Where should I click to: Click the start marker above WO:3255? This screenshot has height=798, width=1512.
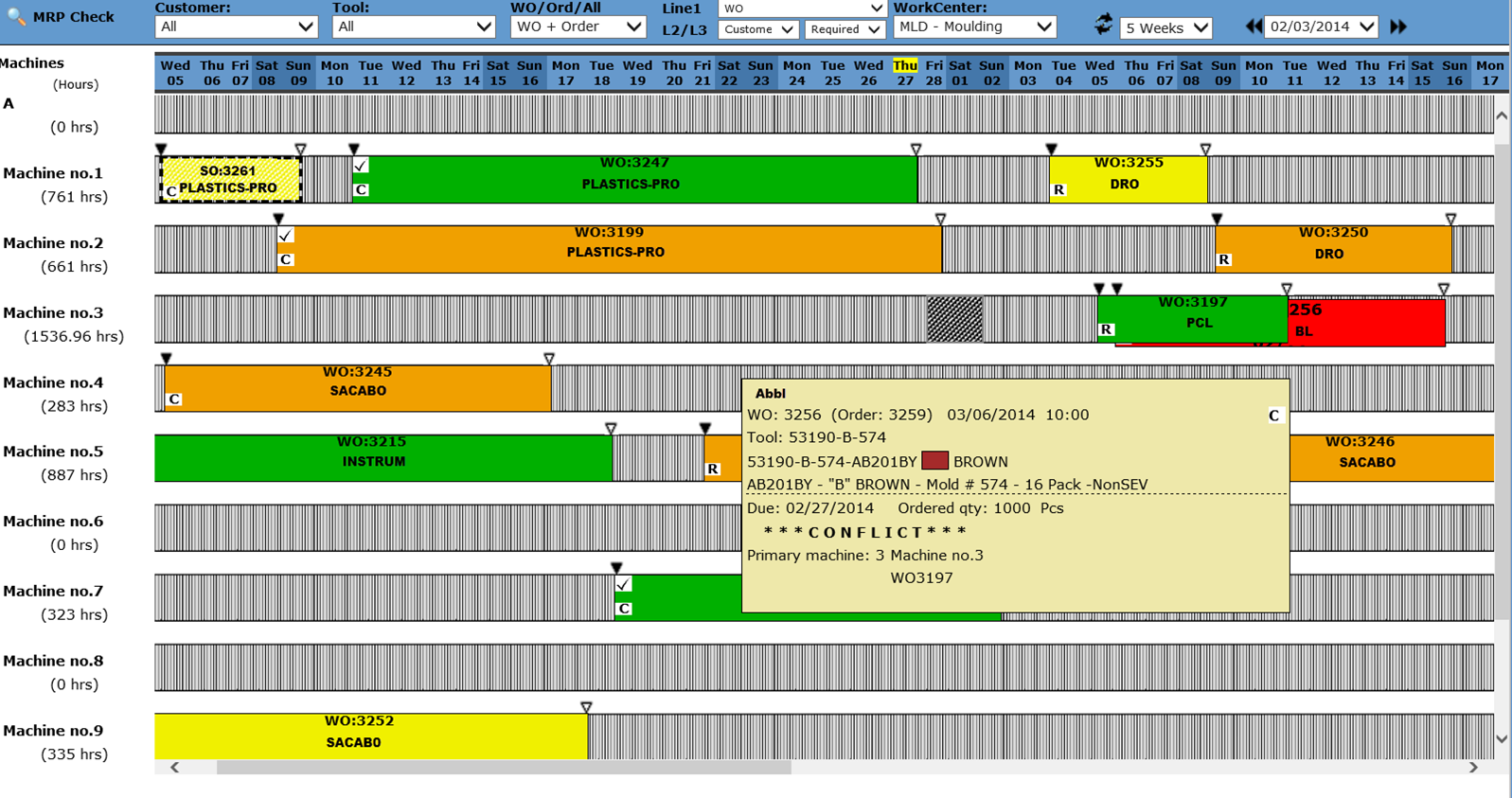1051,150
